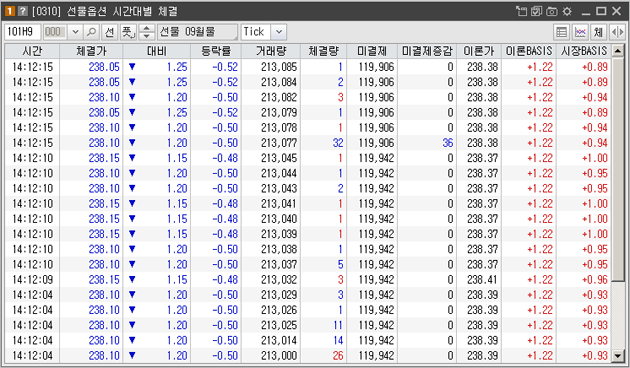Click the trade quantity 14 cell
Viewport: 630px width, 368px height.
(x=323, y=340)
